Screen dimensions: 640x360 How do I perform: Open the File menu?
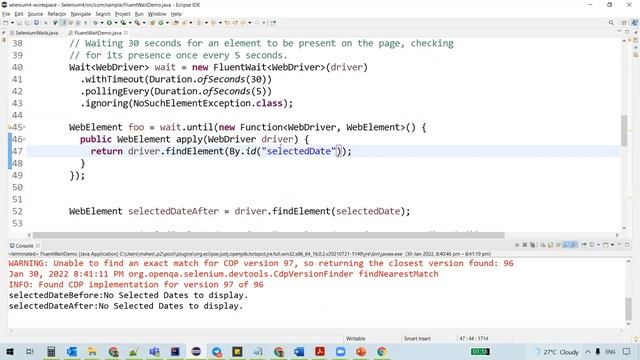[x=6, y=14]
